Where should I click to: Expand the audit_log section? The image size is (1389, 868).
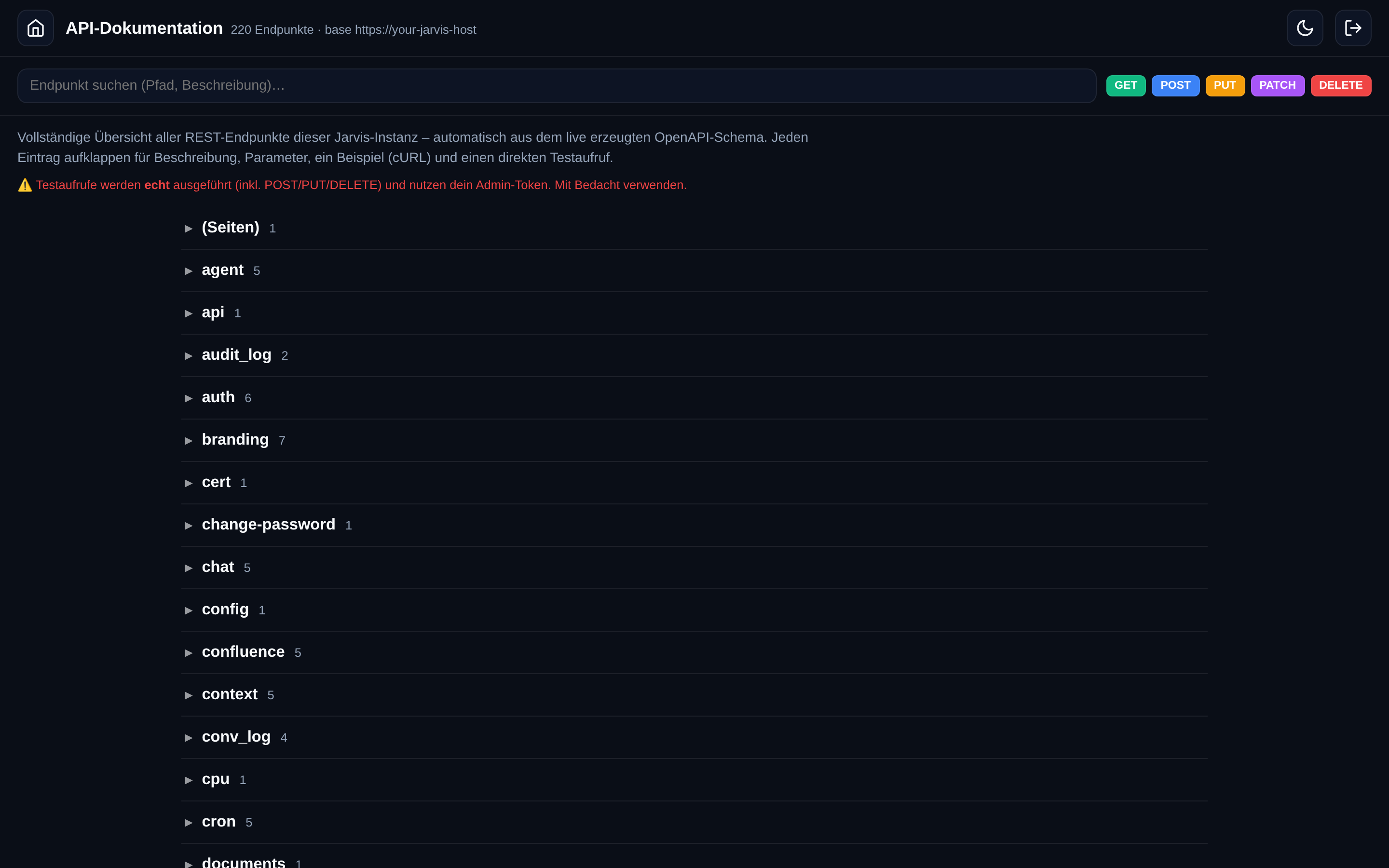coord(694,355)
